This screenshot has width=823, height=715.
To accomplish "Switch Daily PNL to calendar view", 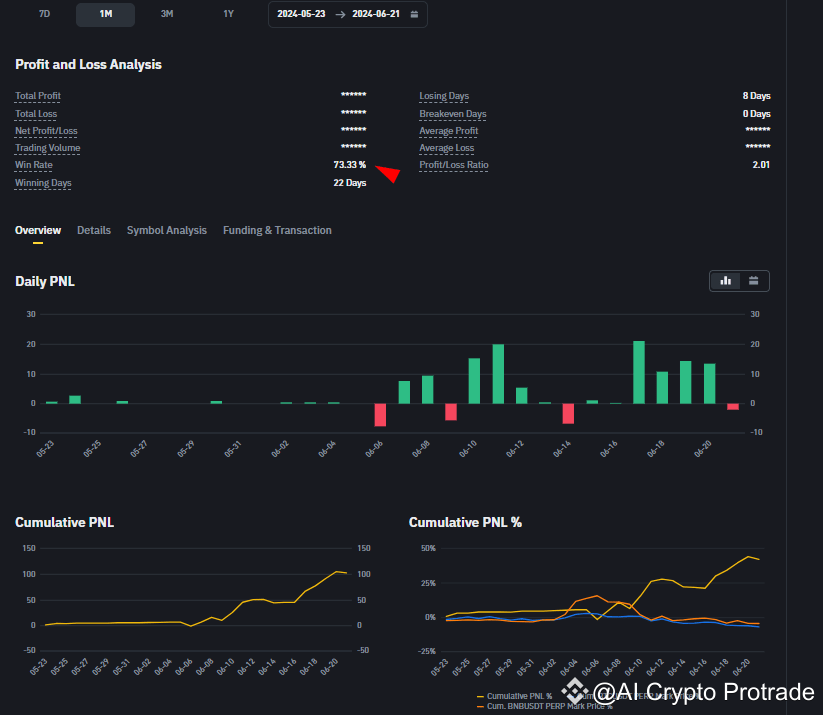I will [753, 281].
